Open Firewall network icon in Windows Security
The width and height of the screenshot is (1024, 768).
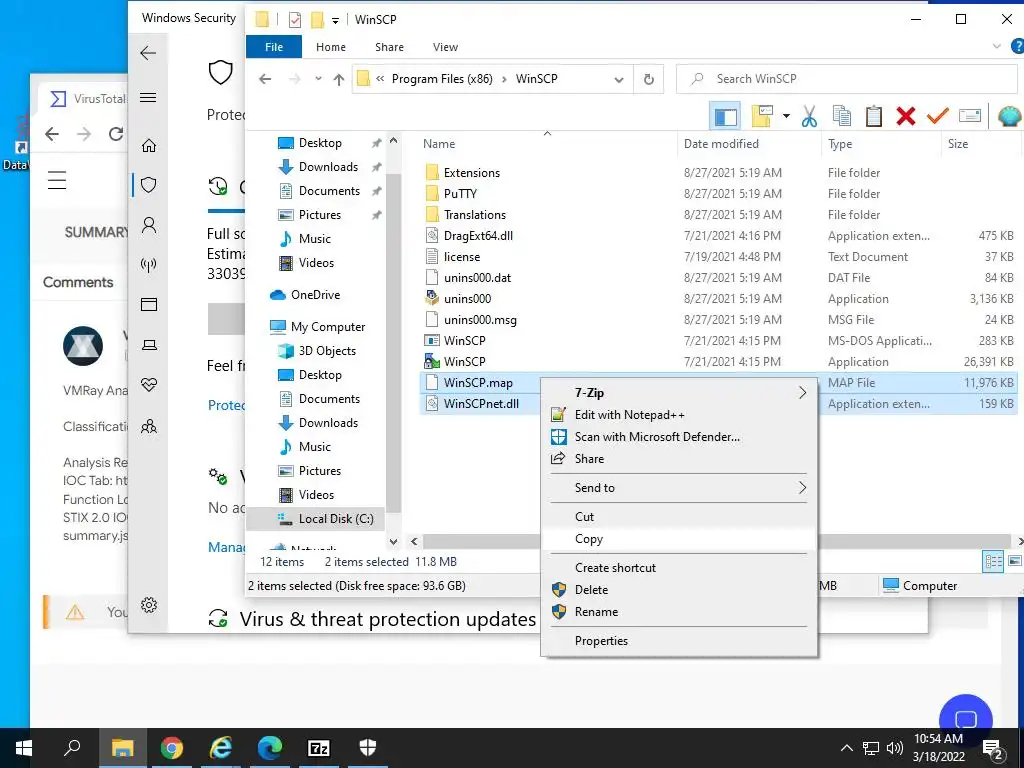tap(149, 264)
